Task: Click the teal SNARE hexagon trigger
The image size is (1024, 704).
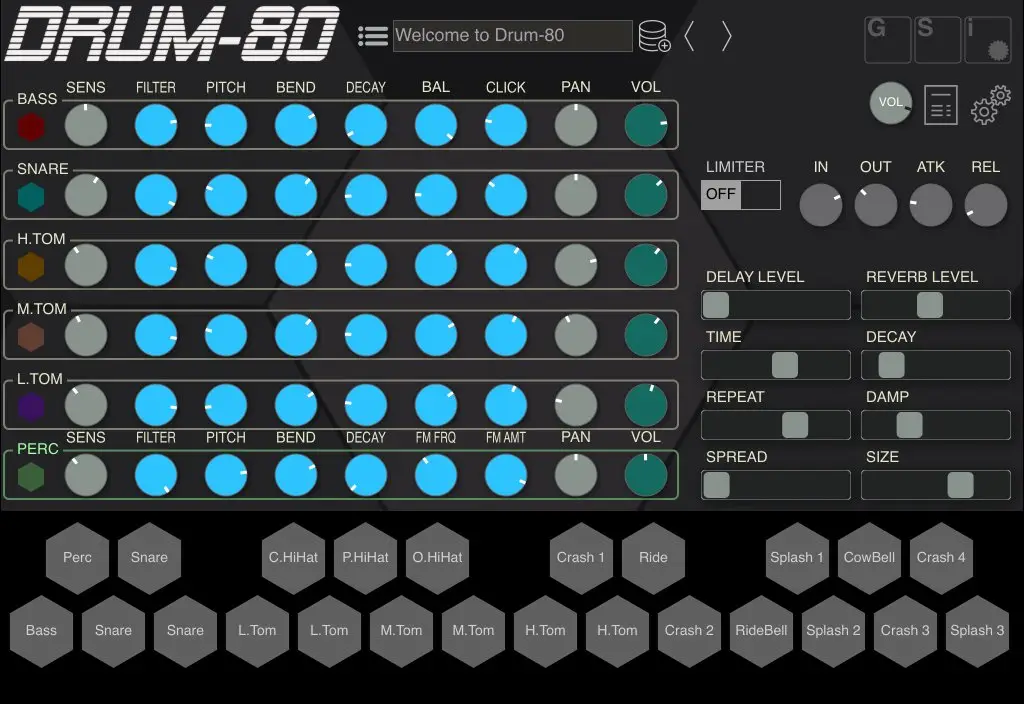Action: (x=31, y=197)
